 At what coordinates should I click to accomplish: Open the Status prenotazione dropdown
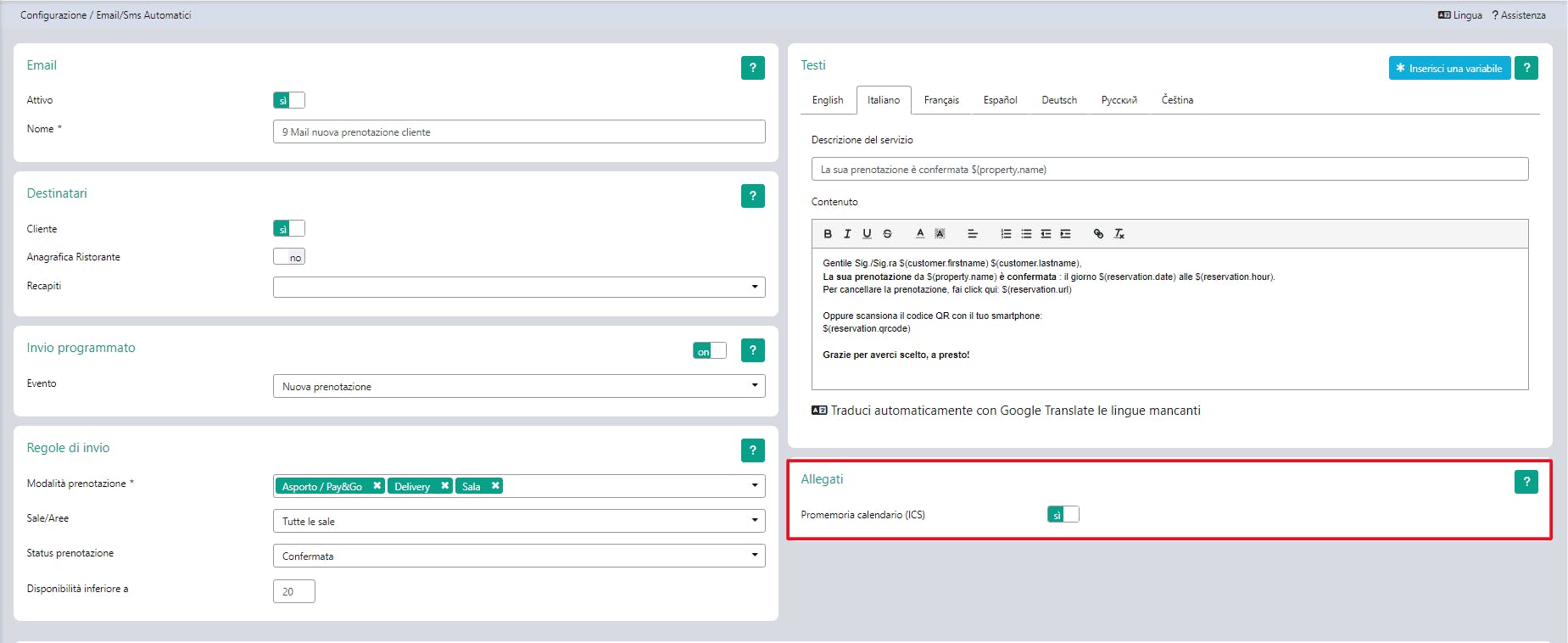pos(519,556)
